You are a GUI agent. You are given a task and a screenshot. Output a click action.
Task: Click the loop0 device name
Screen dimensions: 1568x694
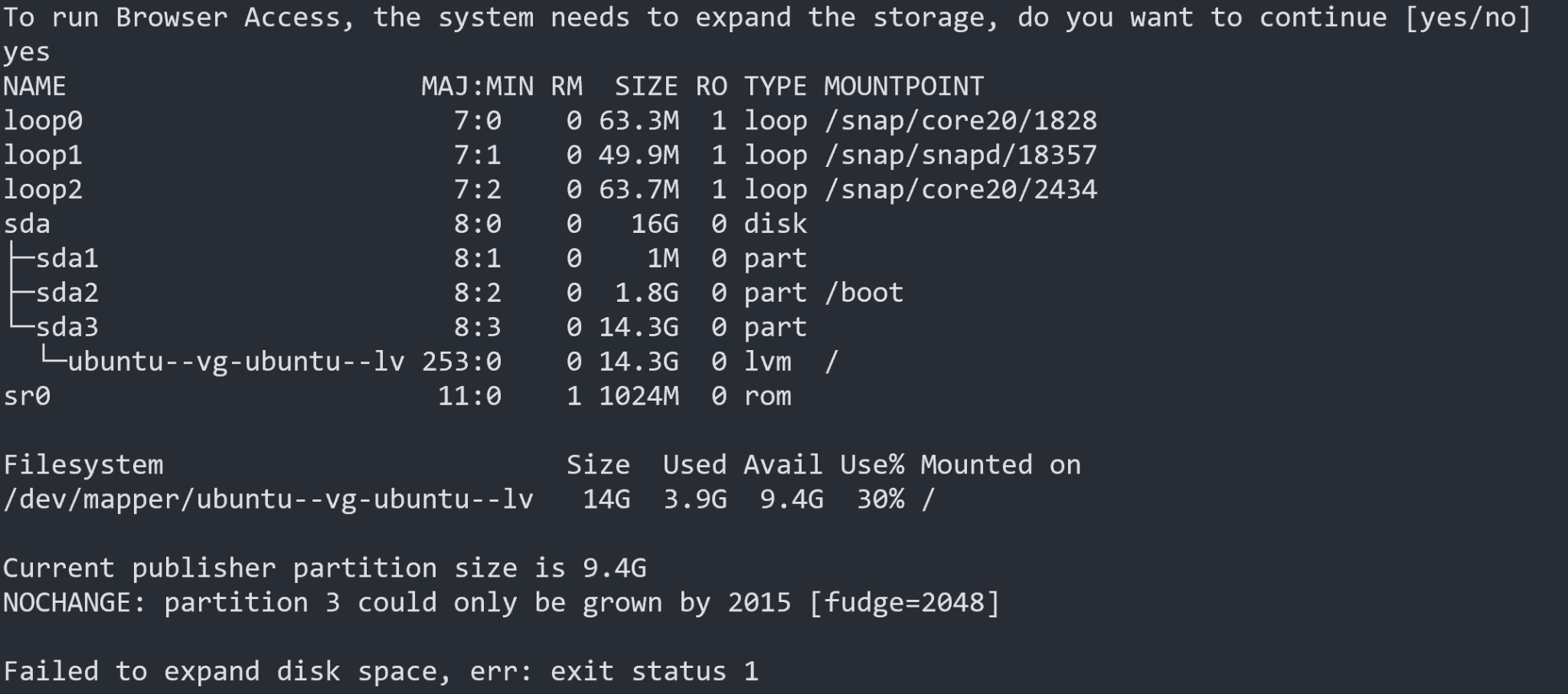tap(43, 121)
